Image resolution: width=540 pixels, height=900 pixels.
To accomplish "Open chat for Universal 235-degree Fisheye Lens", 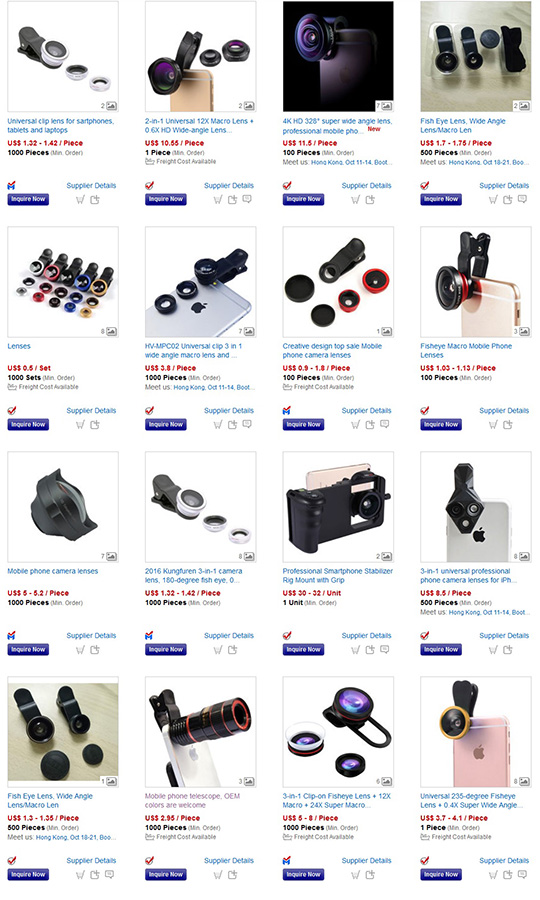I will pyautogui.click(x=522, y=874).
